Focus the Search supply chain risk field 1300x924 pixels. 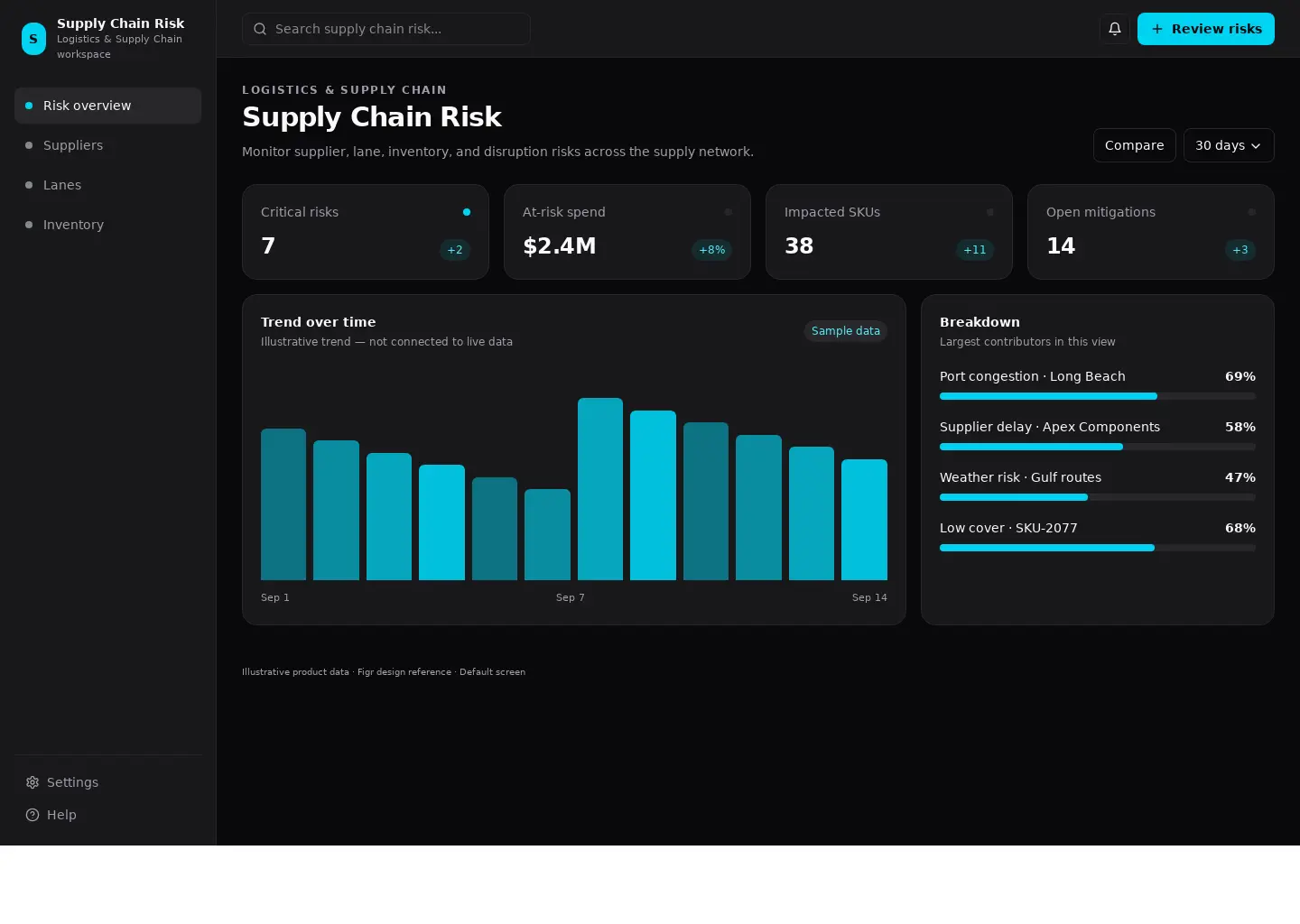point(386,29)
